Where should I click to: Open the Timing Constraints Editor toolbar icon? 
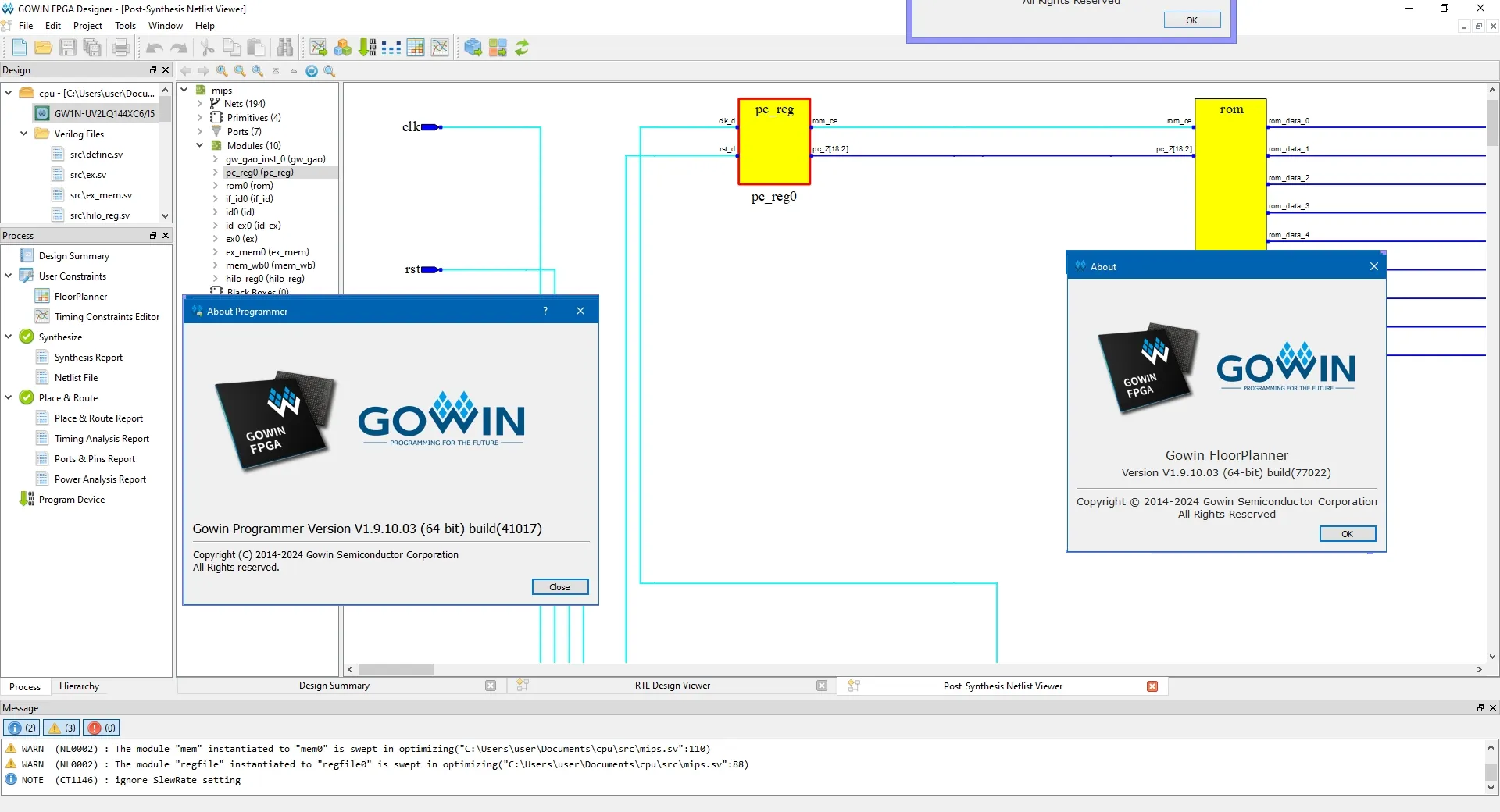coord(440,48)
